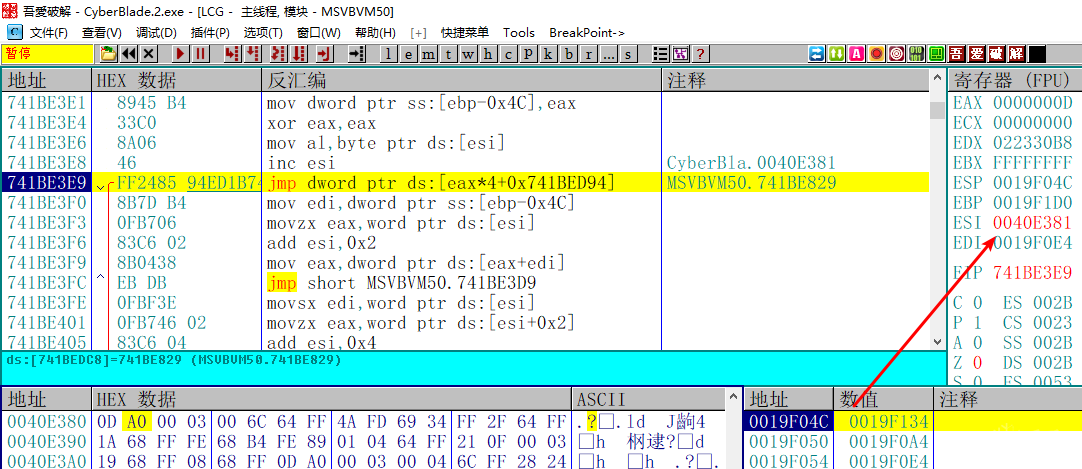Click the open file folder icon
Image resolution: width=1082 pixels, height=469 pixels.
[108, 54]
